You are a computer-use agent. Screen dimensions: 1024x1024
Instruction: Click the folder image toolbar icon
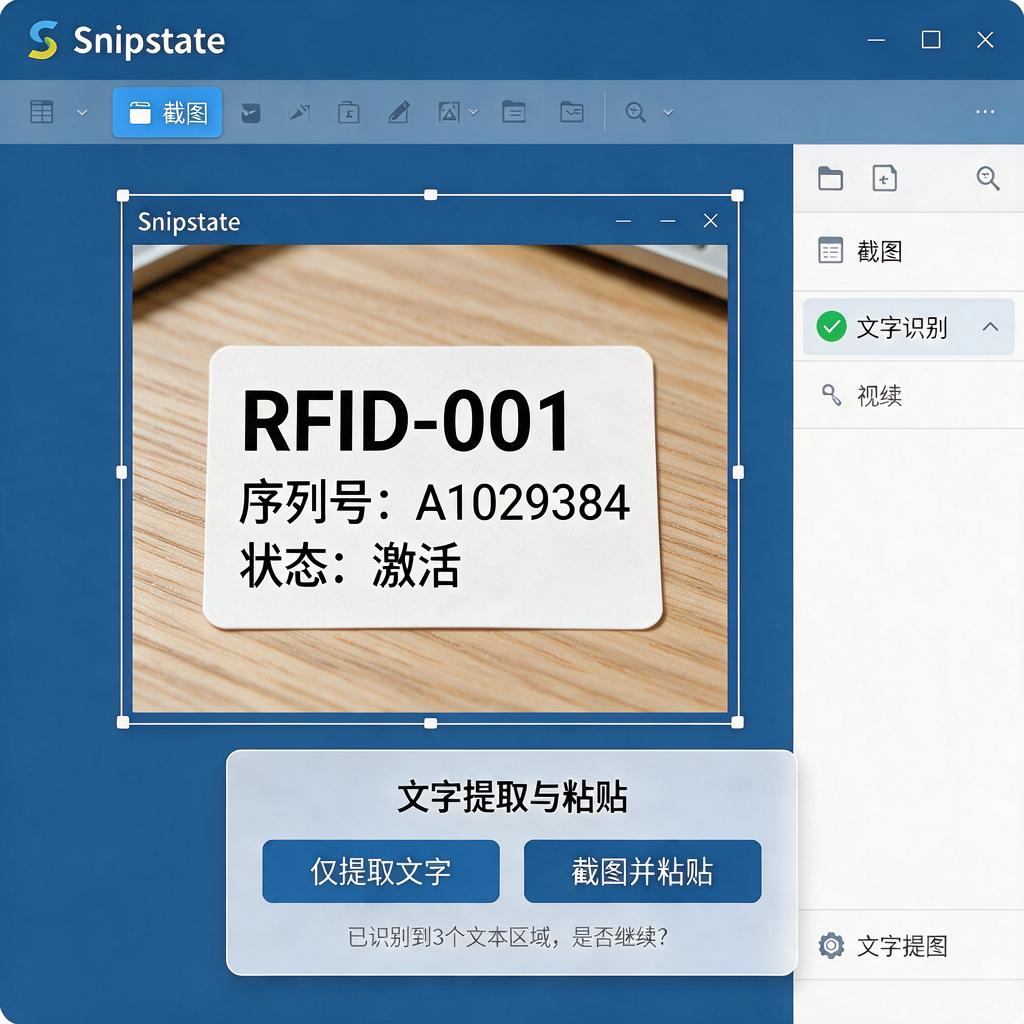click(x=572, y=112)
